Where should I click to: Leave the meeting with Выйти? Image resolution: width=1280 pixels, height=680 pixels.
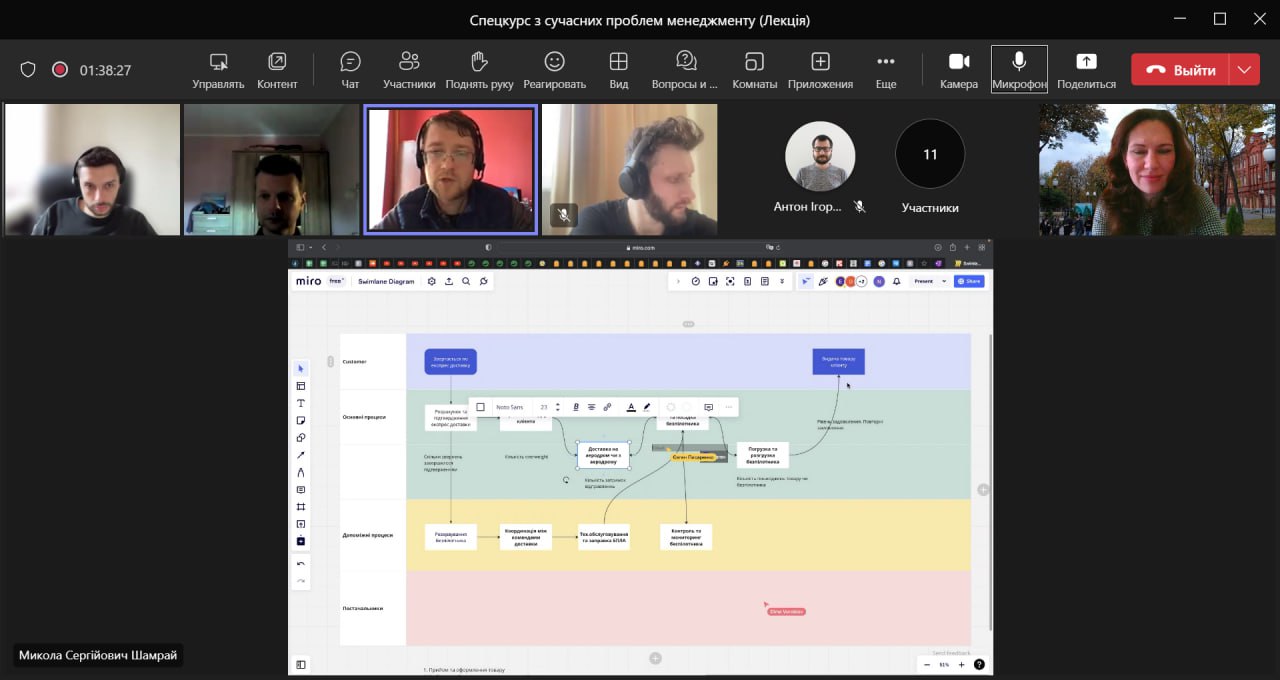pyautogui.click(x=1181, y=70)
